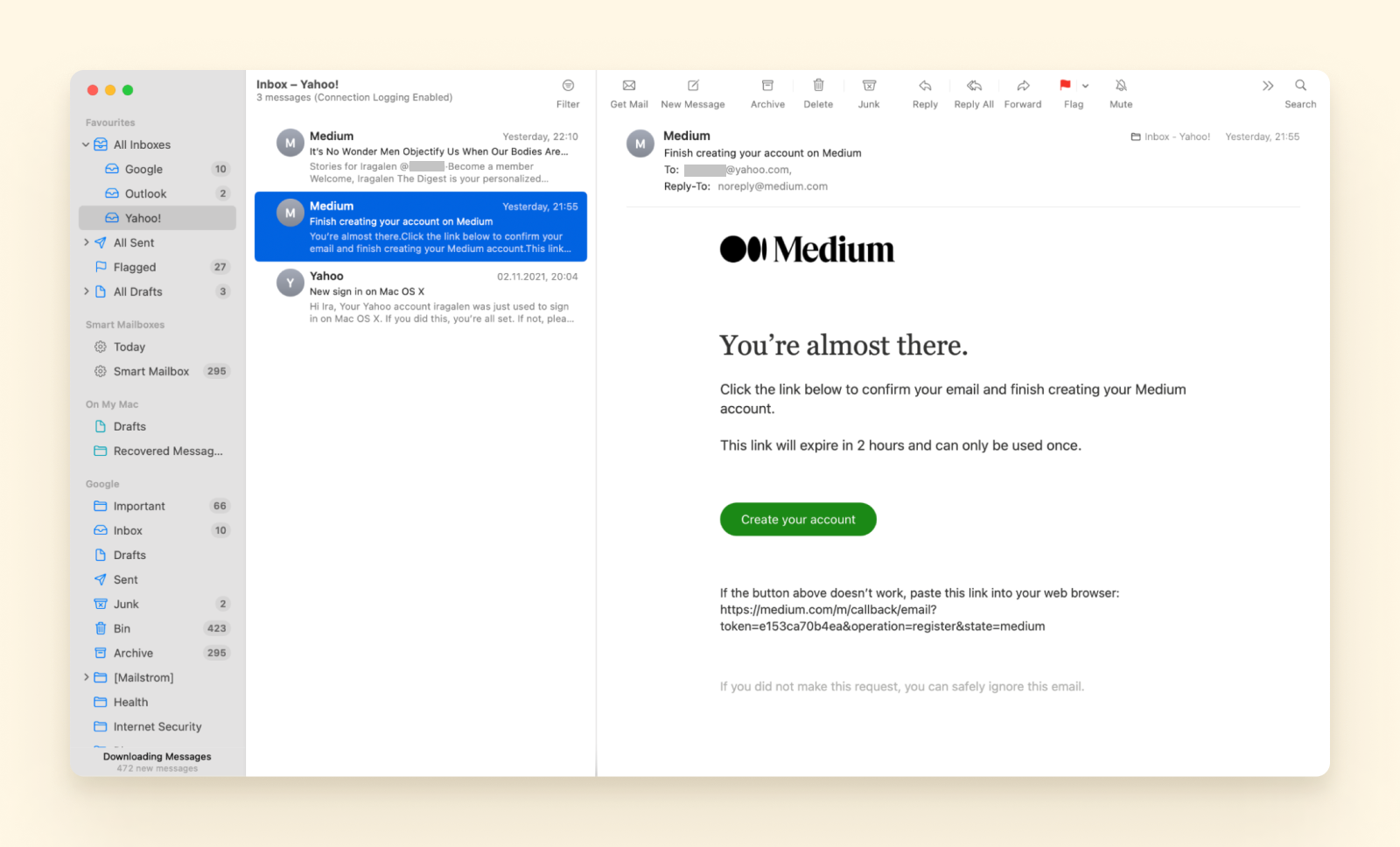Mark this message as Junk
This screenshot has width=1400, height=847.
pos(868,92)
